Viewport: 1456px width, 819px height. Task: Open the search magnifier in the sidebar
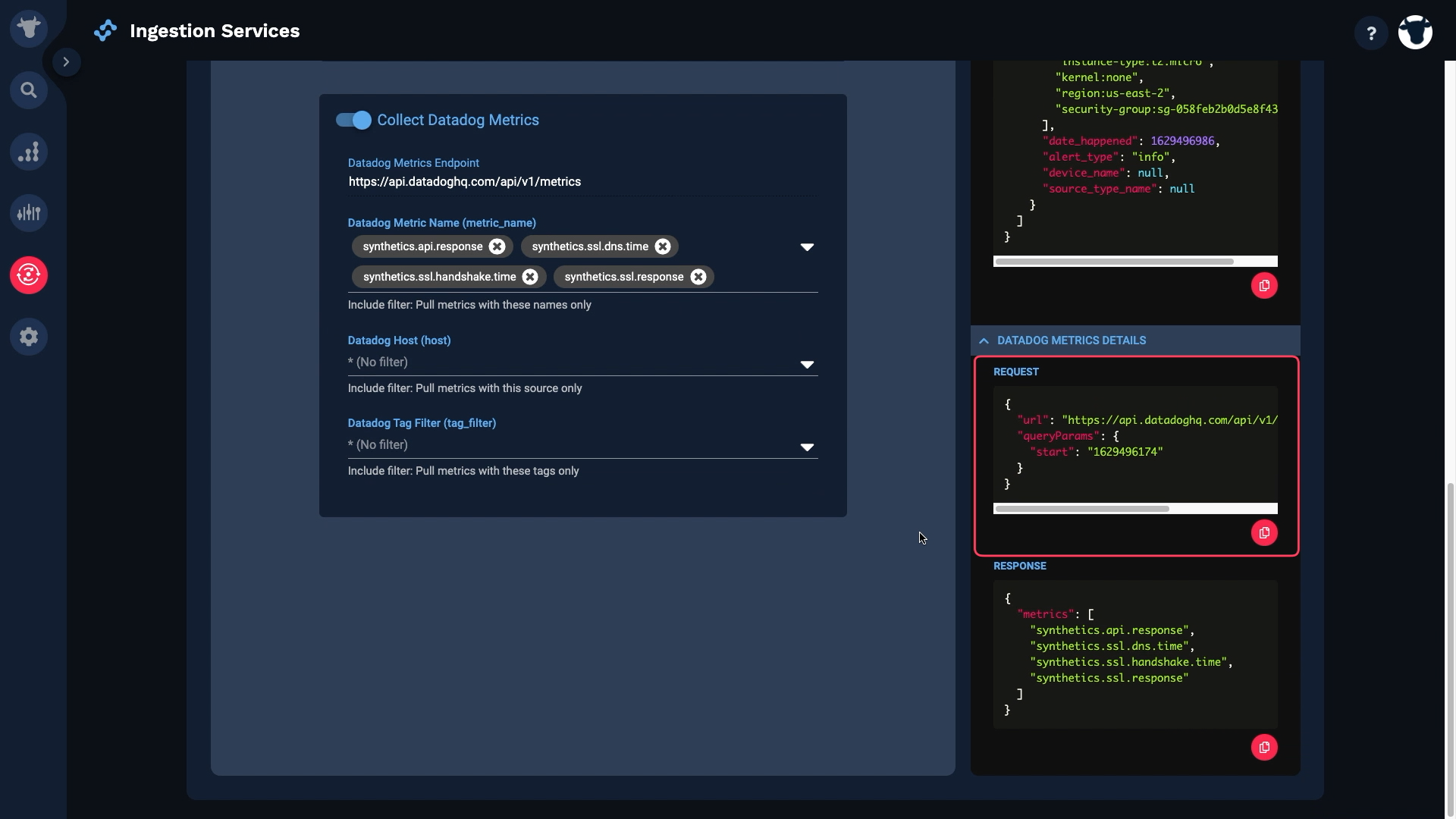click(29, 90)
